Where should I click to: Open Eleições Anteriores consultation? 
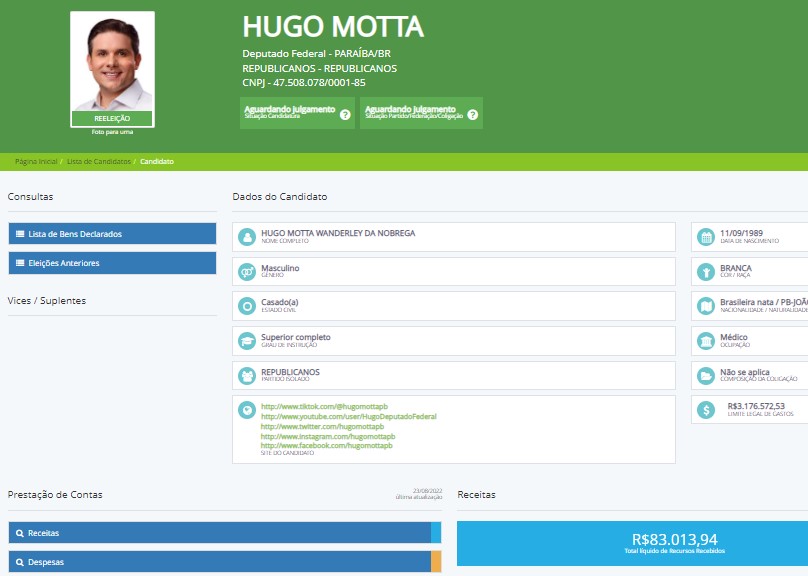coord(112,263)
